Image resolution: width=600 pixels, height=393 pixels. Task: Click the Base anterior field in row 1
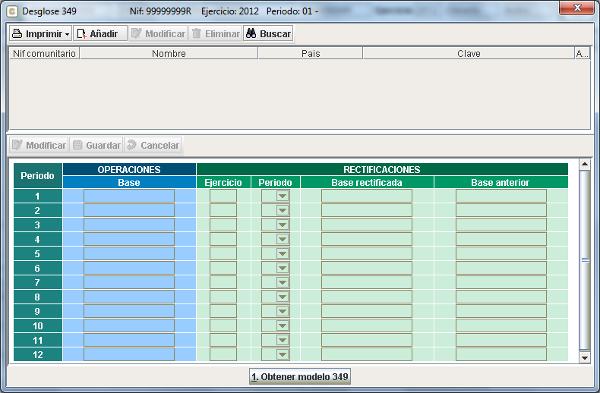click(501, 196)
